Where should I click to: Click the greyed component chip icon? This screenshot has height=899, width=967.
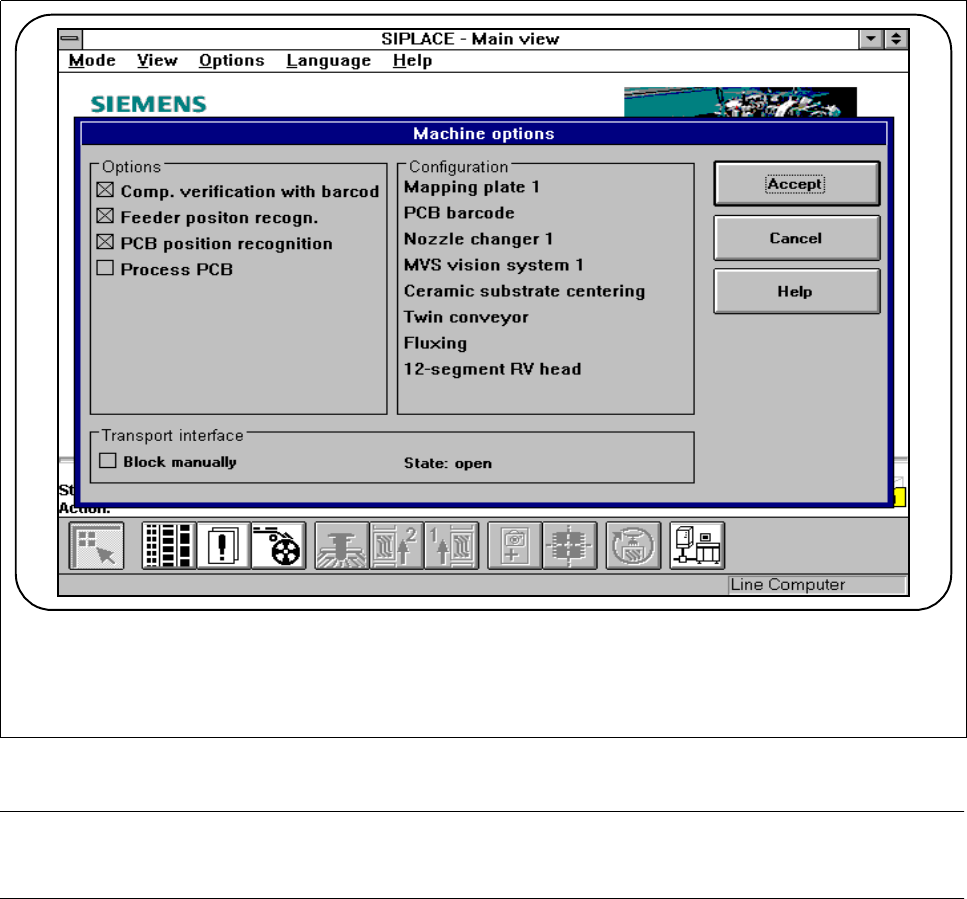coord(570,546)
